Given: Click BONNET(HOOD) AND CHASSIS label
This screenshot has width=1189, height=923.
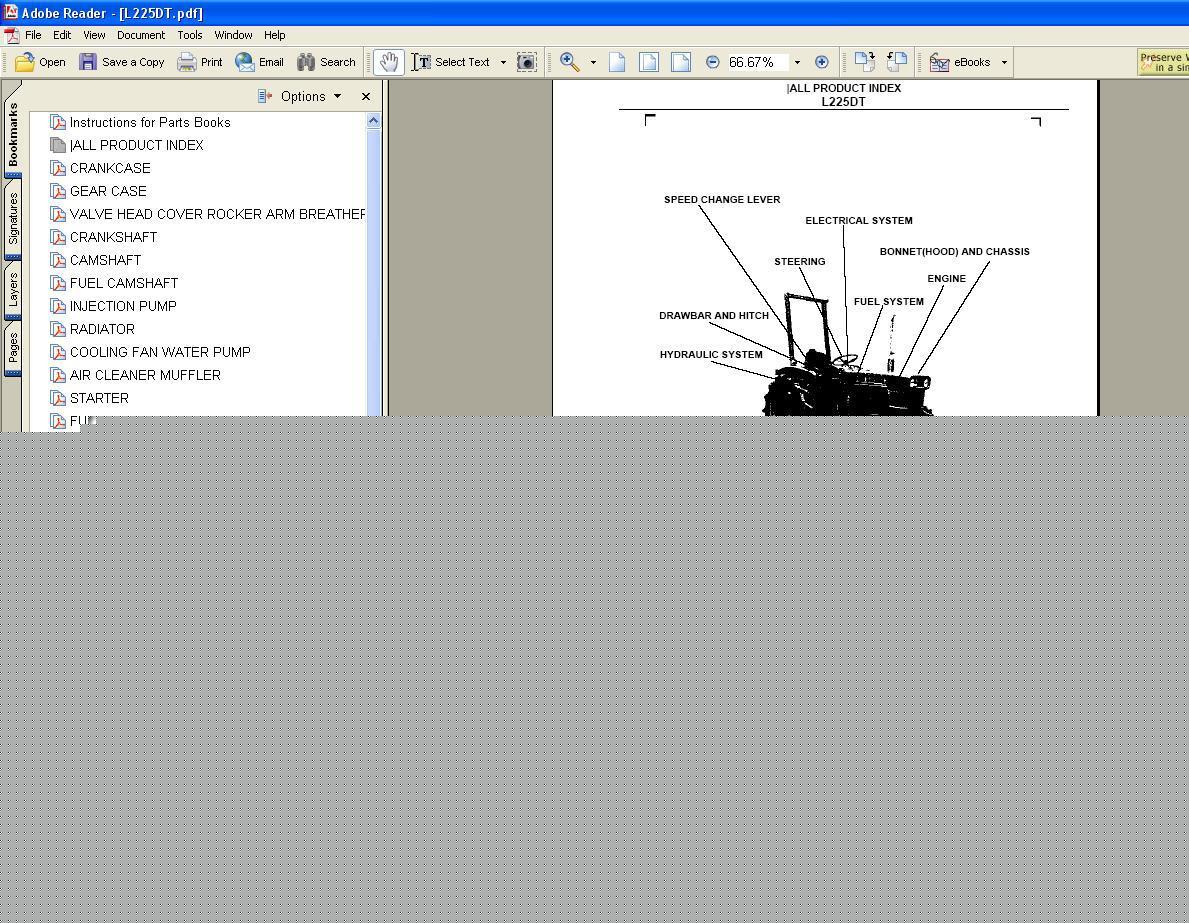Looking at the screenshot, I should click(x=954, y=252).
